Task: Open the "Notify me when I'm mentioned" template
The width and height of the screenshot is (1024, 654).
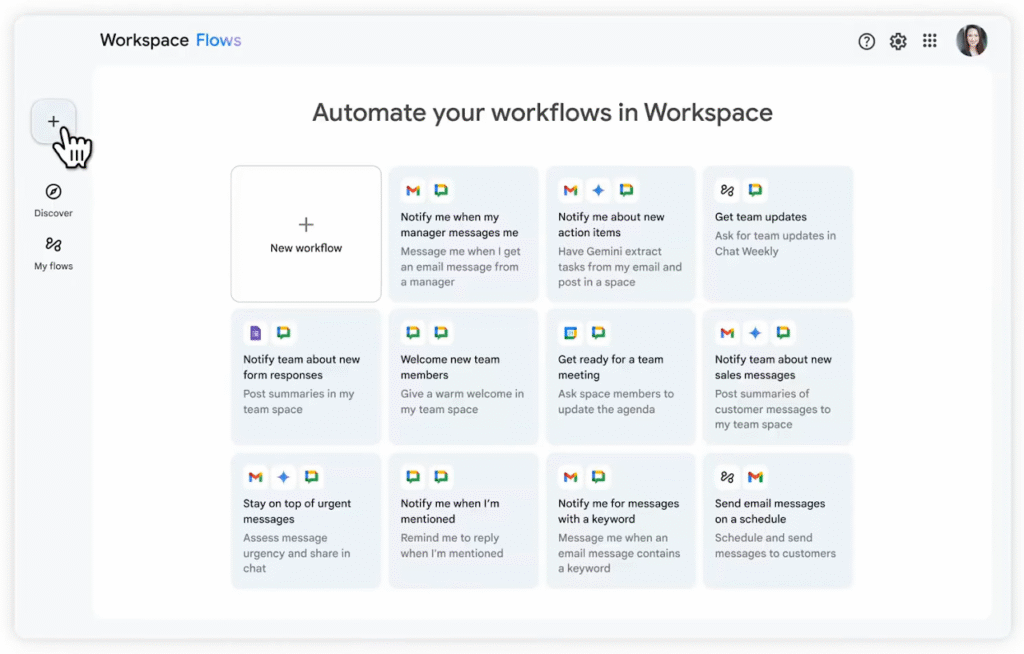Action: click(463, 519)
